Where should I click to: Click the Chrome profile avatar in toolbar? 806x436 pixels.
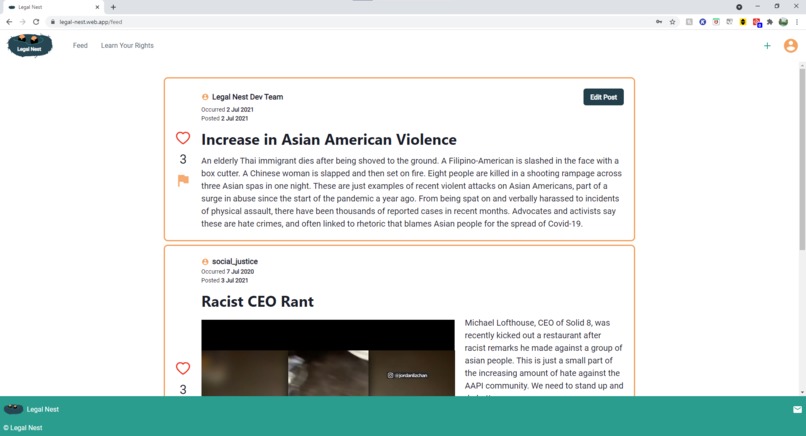coord(783,22)
